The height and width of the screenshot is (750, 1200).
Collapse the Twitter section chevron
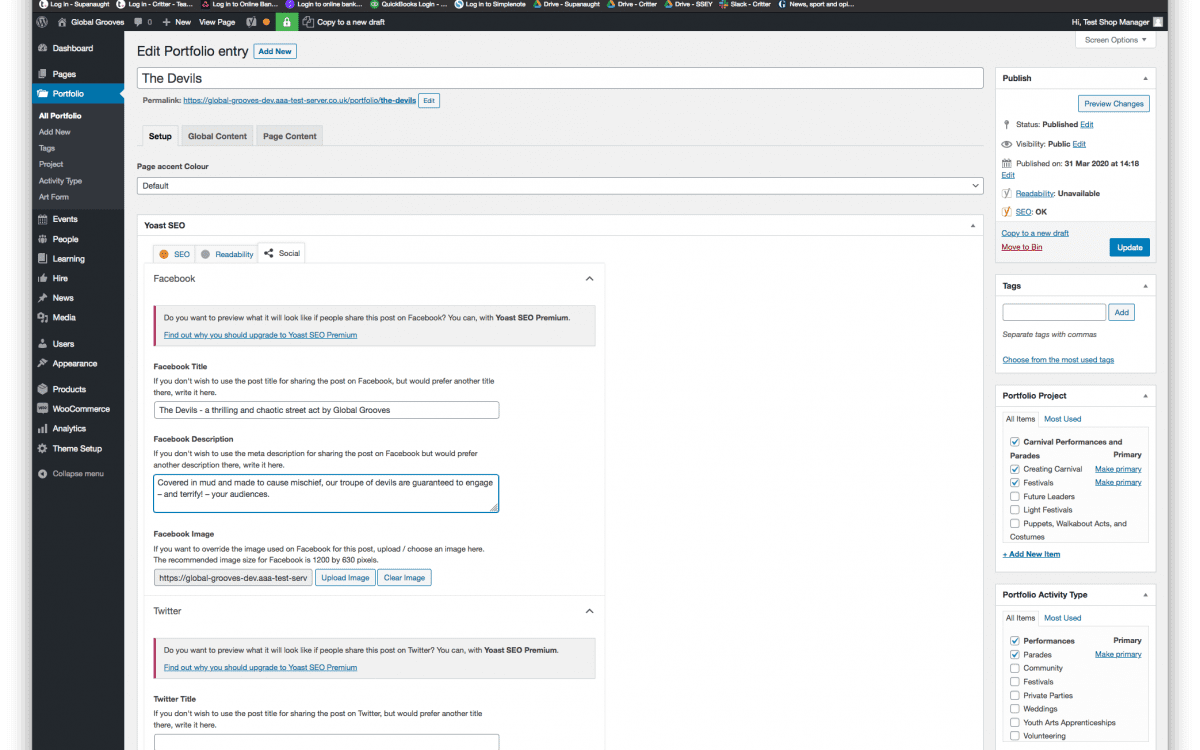coord(589,611)
